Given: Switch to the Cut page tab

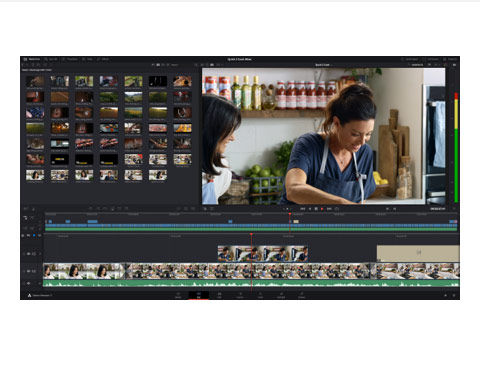Looking at the screenshot, I should [x=199, y=295].
